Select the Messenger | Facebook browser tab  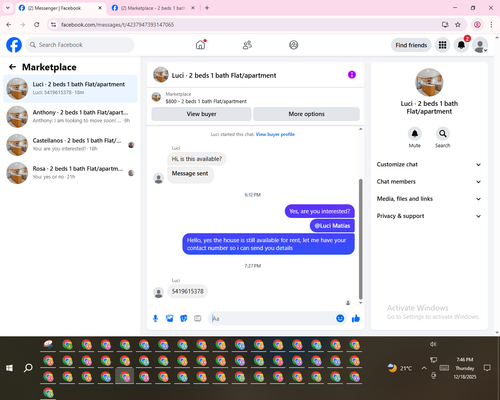click(60, 8)
